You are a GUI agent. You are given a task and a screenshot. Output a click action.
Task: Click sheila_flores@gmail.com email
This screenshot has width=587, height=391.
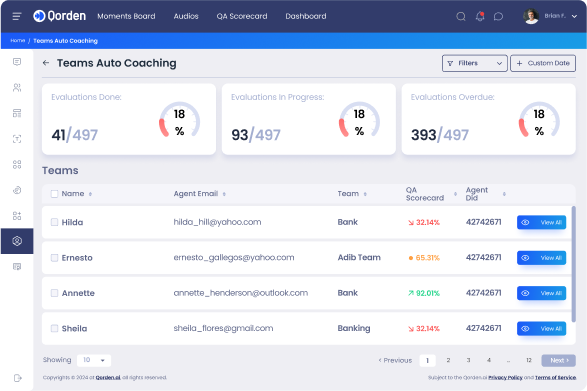pyautogui.click(x=223, y=328)
